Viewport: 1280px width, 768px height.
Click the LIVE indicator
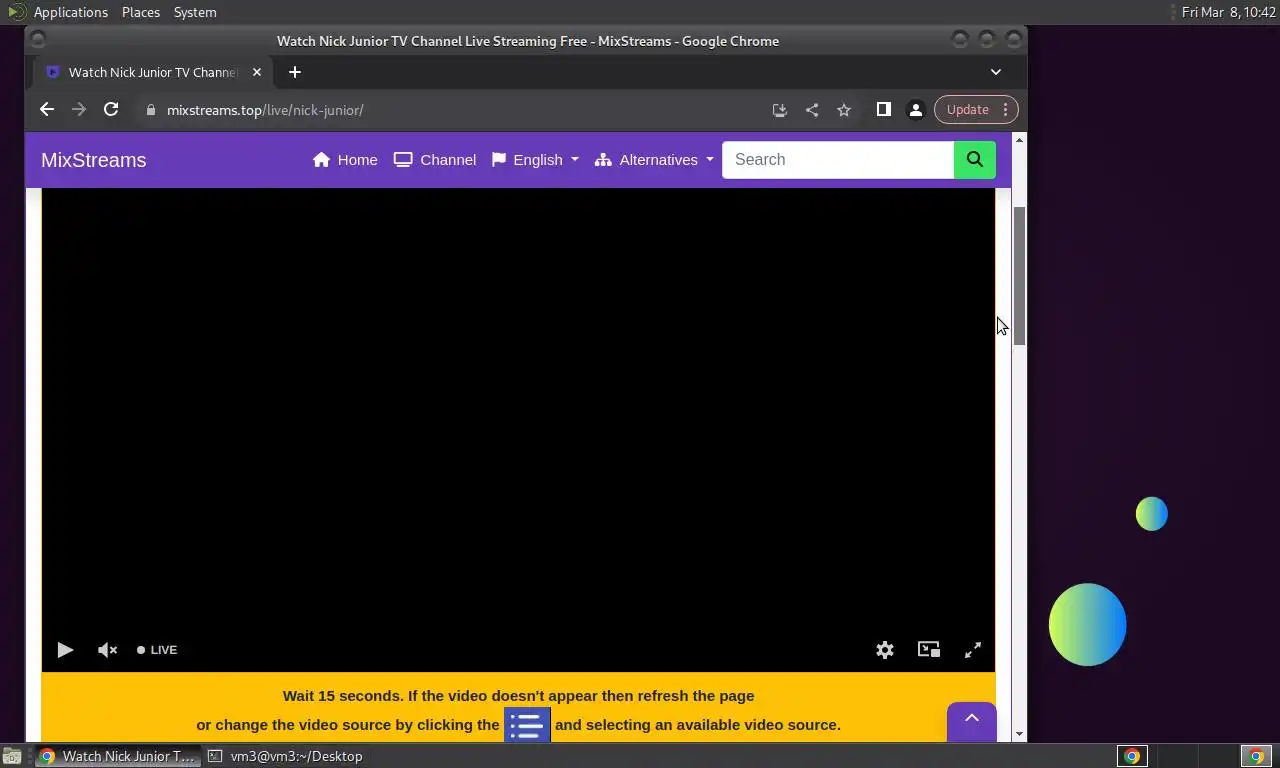pos(157,650)
